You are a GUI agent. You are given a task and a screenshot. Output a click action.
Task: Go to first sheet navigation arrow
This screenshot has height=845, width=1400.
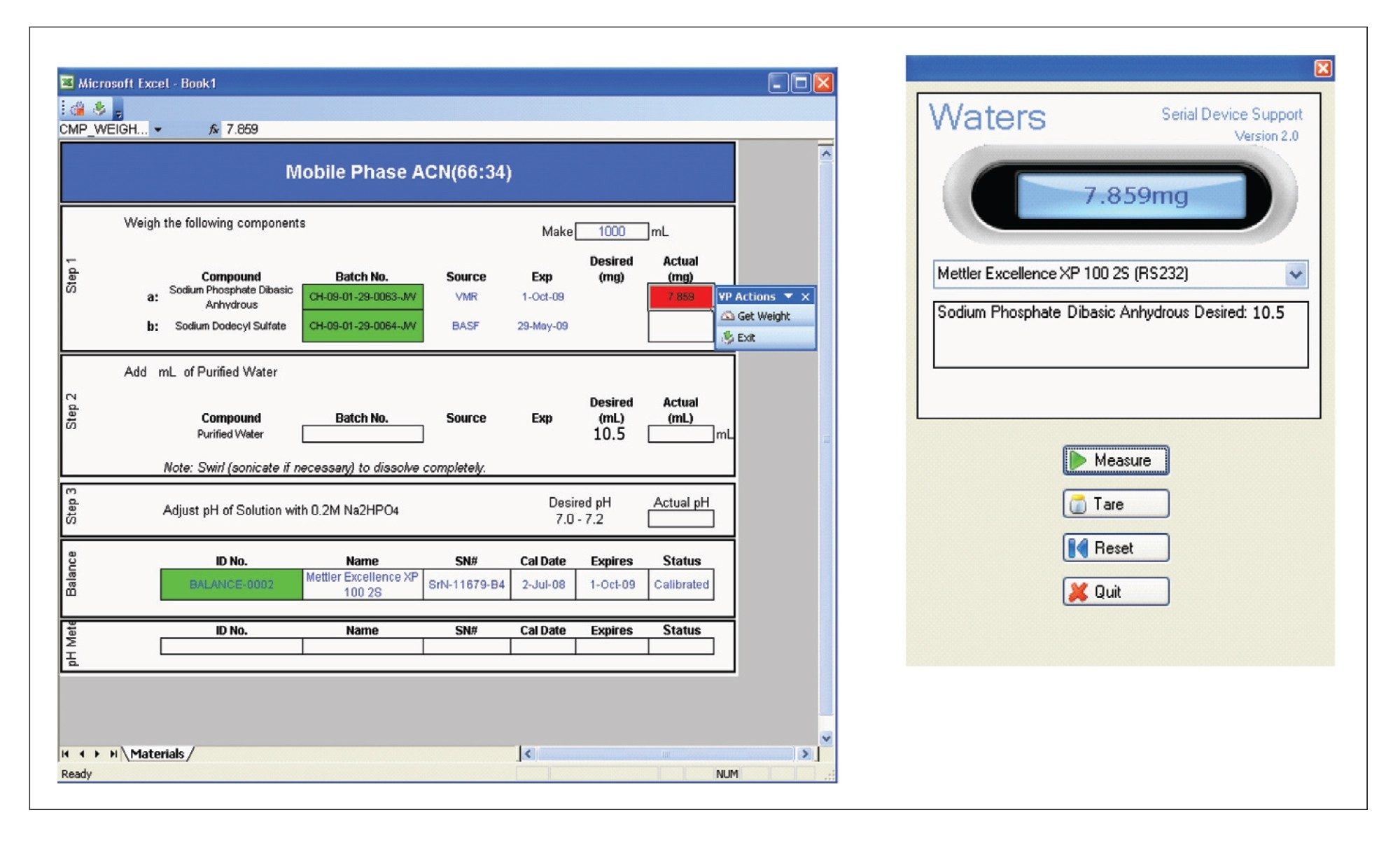click(65, 754)
